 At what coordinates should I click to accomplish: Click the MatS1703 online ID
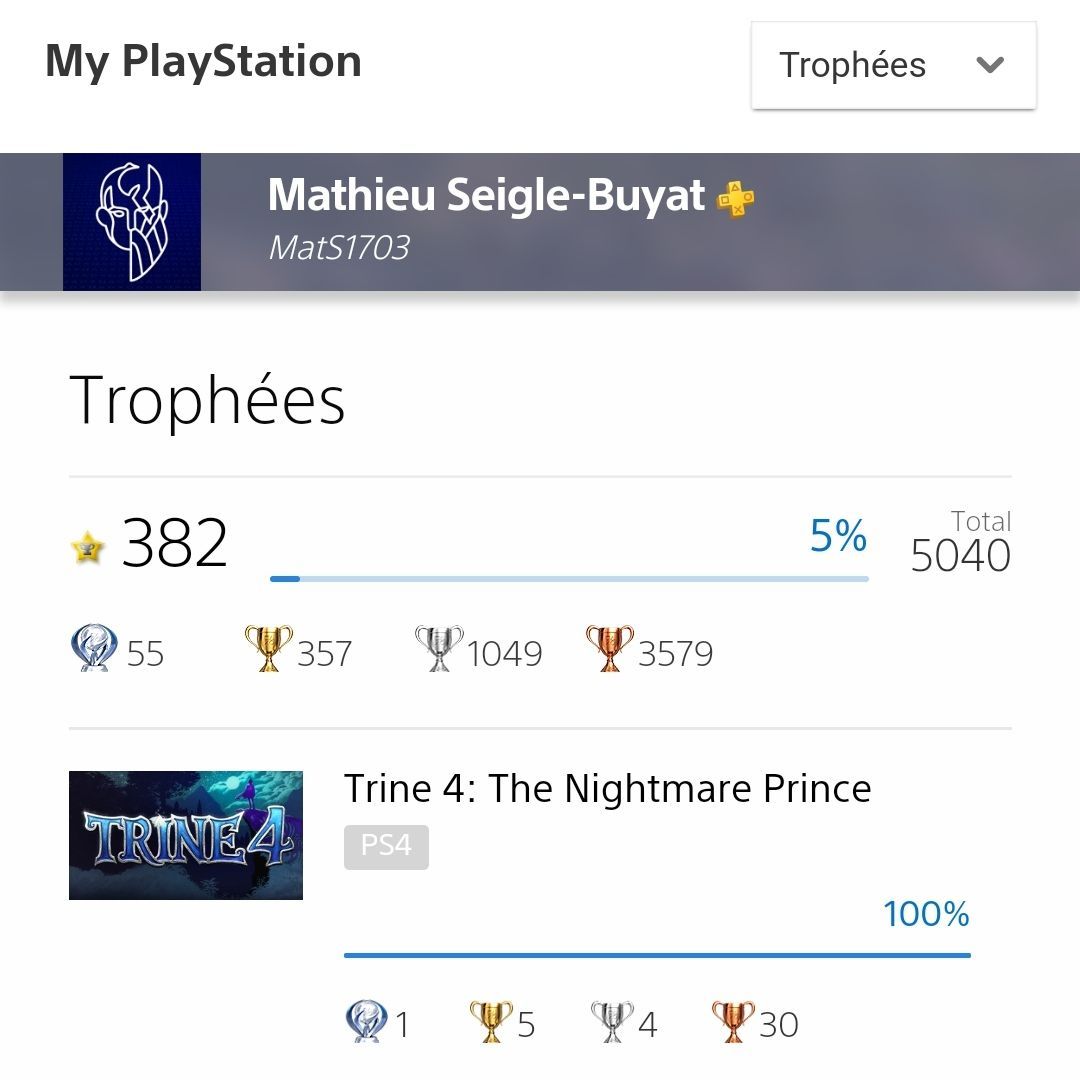pyautogui.click(x=339, y=247)
